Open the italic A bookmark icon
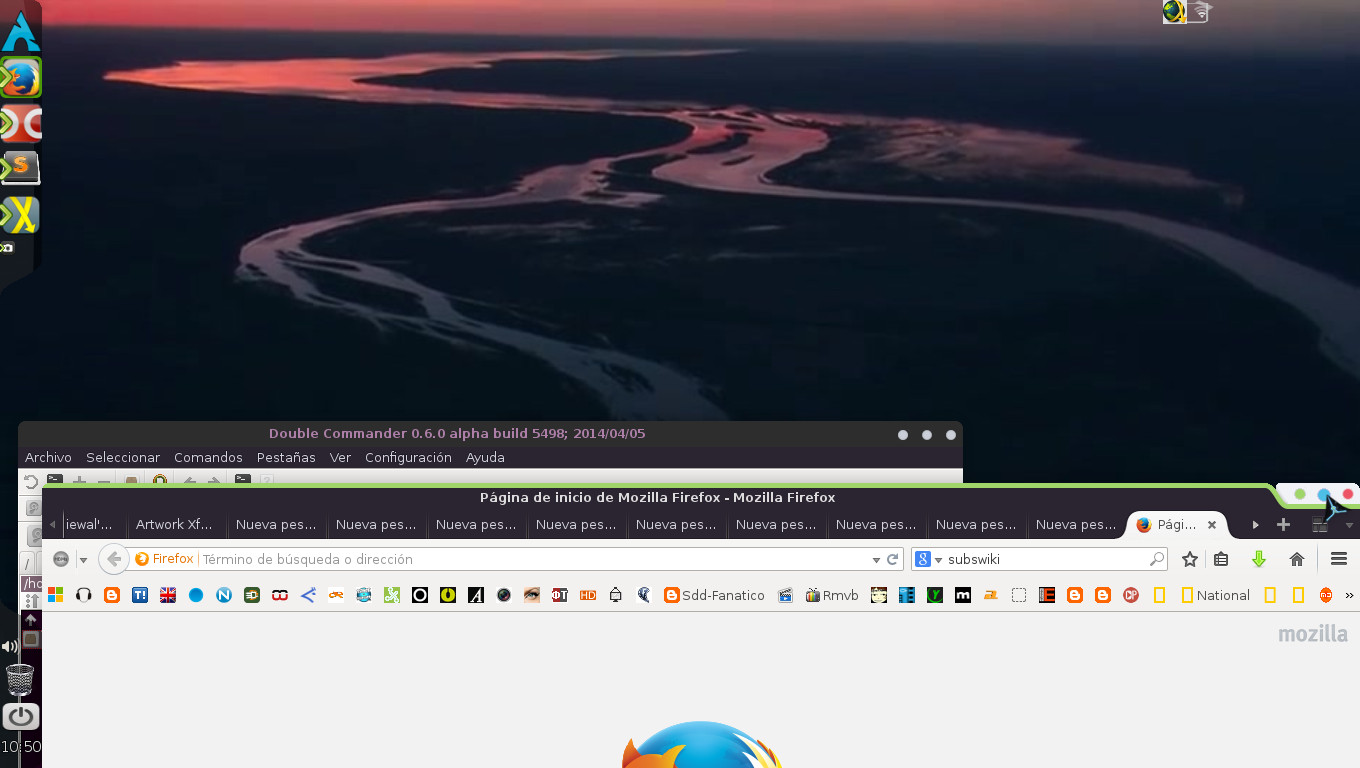Image resolution: width=1360 pixels, height=768 pixels. pos(476,595)
